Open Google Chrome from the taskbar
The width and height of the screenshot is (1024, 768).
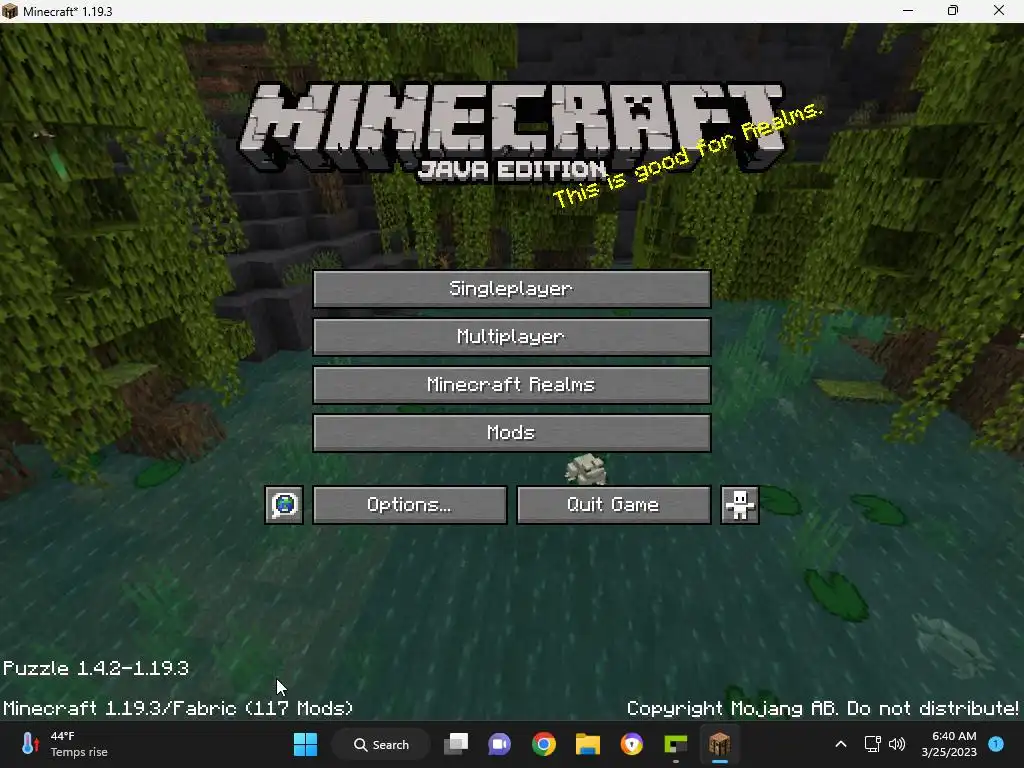pyautogui.click(x=543, y=744)
